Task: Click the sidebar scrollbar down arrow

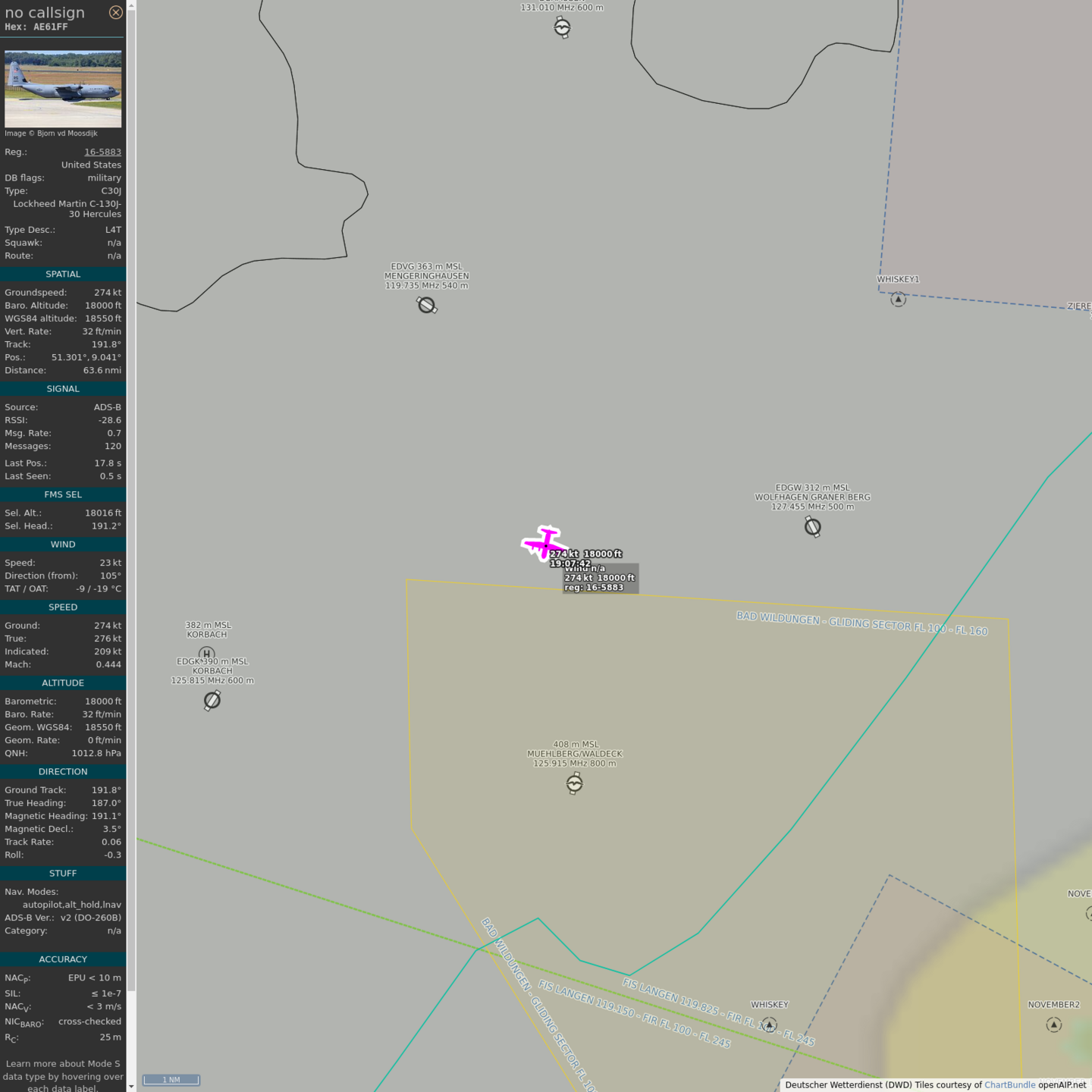Action: (131, 1086)
